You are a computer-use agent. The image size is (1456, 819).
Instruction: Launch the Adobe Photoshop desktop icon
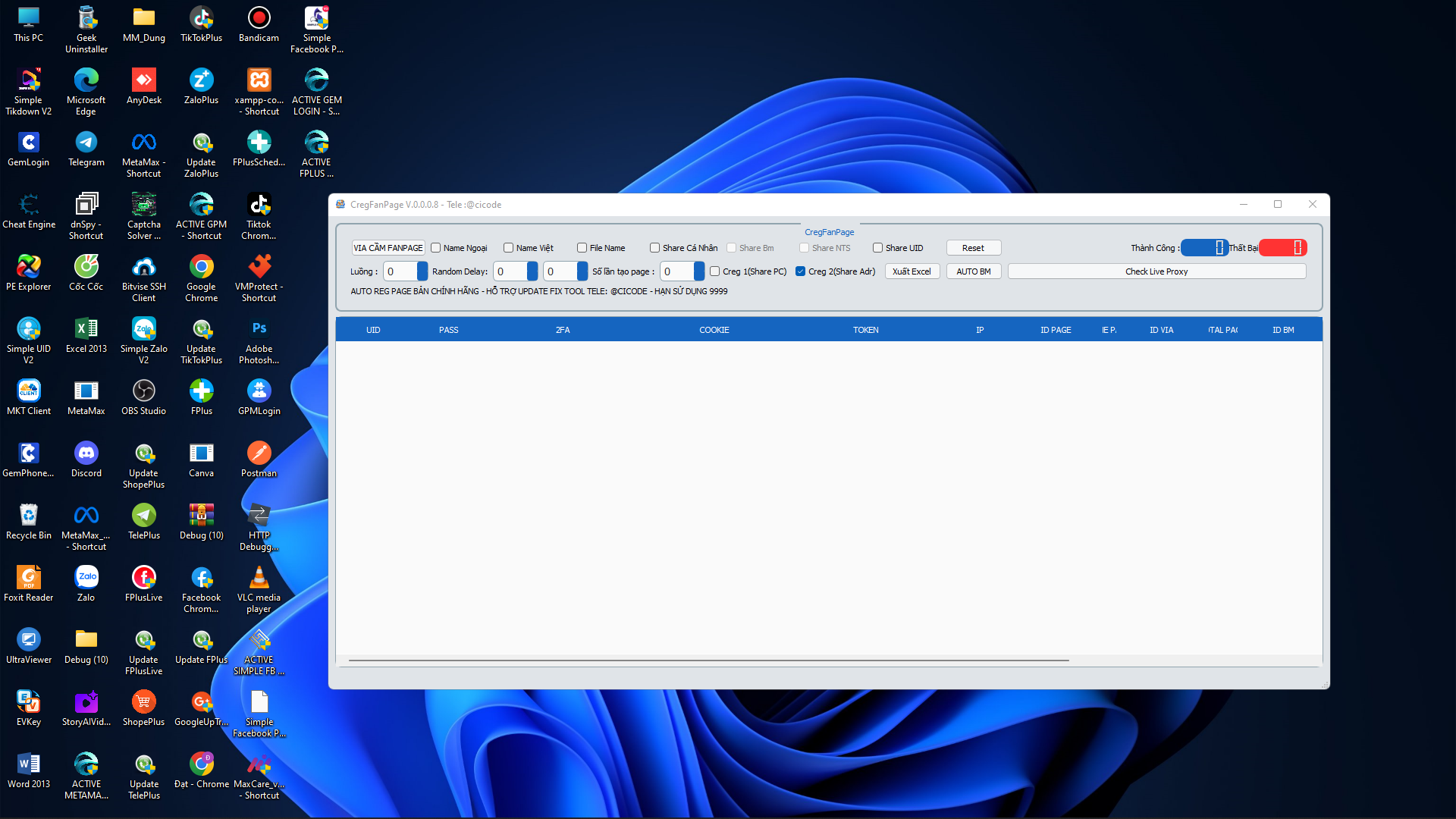(259, 340)
